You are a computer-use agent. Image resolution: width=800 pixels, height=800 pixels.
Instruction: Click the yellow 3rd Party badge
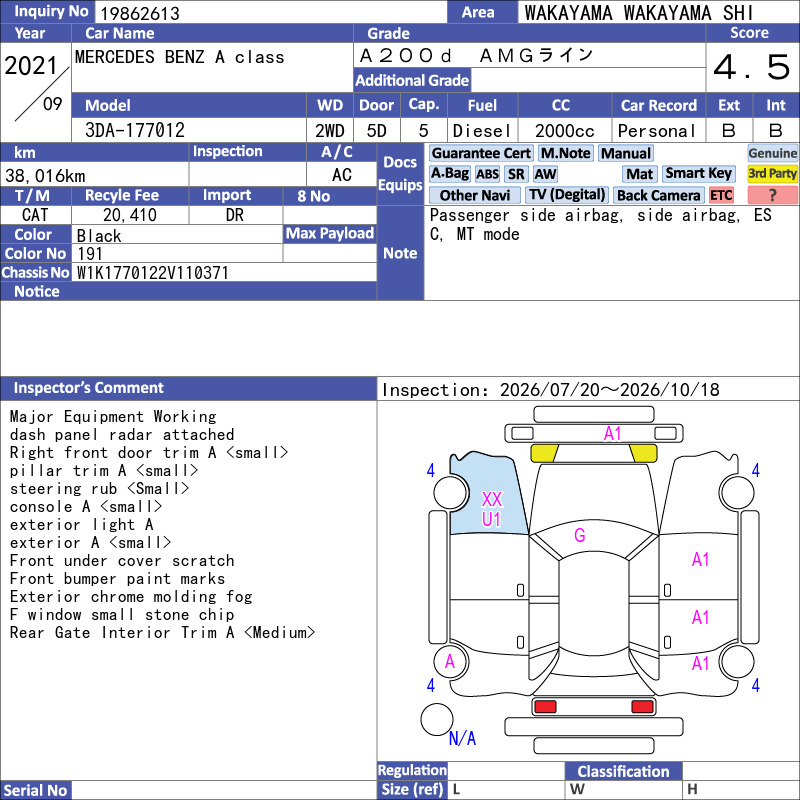pos(772,174)
